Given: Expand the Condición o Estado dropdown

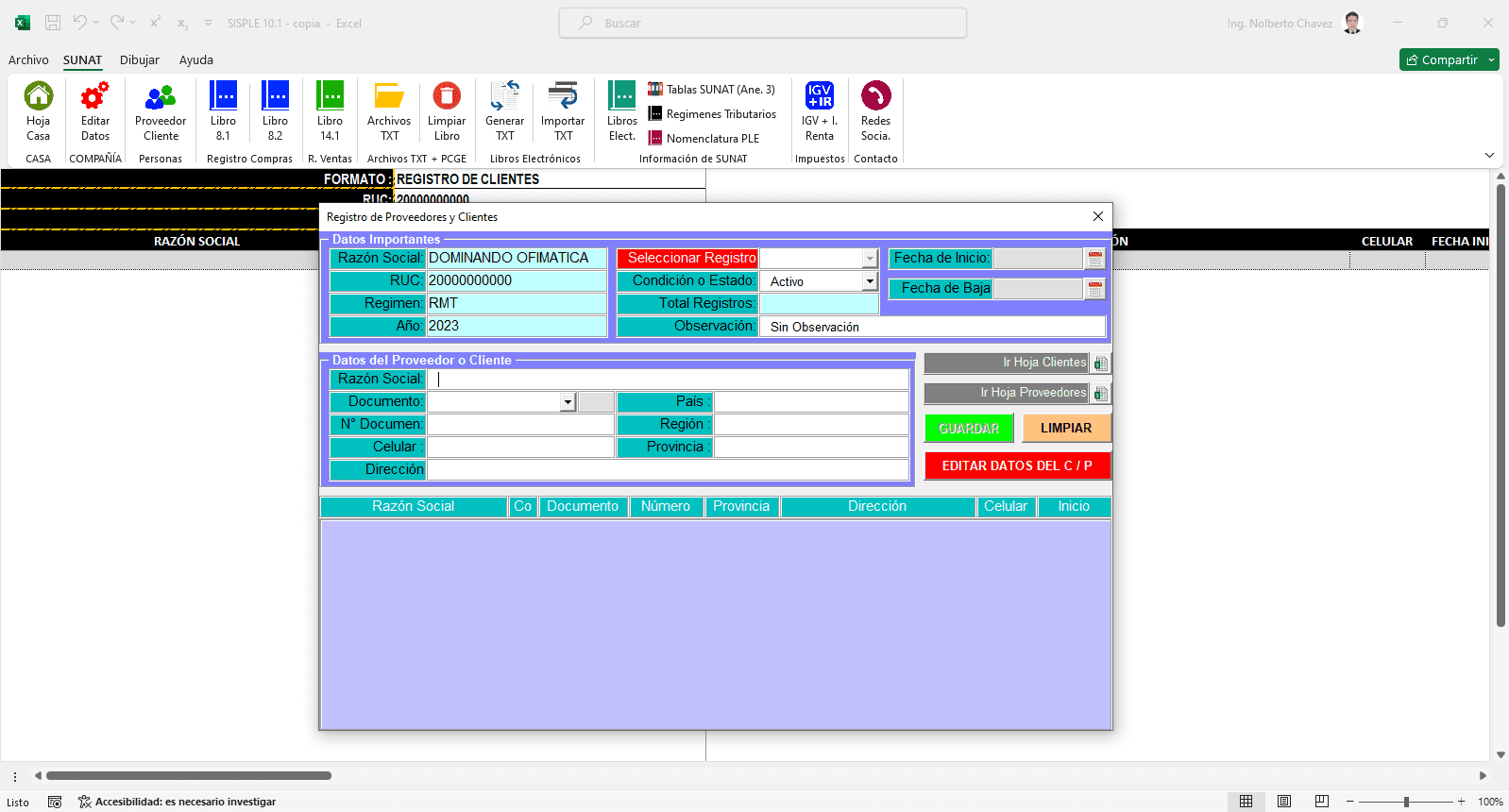Looking at the screenshot, I should tap(870, 281).
